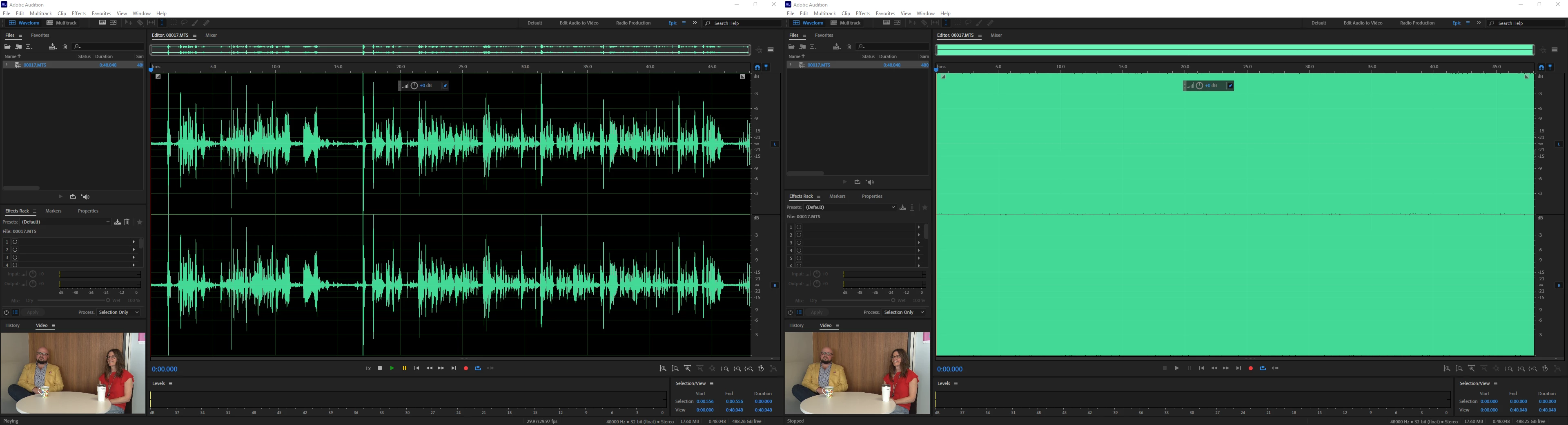The image size is (1568, 425).
Task: Open Presets dropdown in left Effects Rack
Action: point(66,222)
